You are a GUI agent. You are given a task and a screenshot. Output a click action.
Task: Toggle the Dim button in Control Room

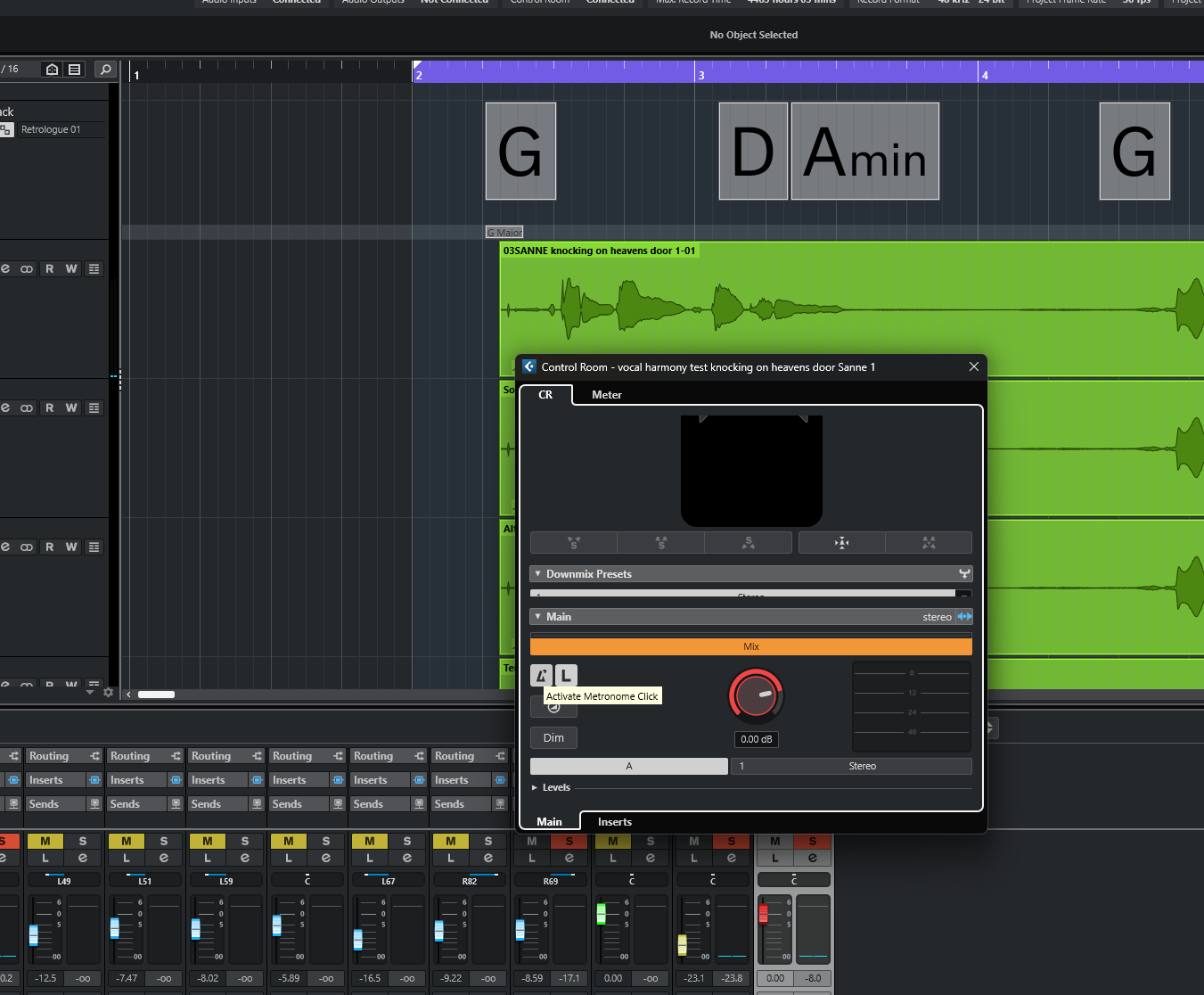(553, 737)
